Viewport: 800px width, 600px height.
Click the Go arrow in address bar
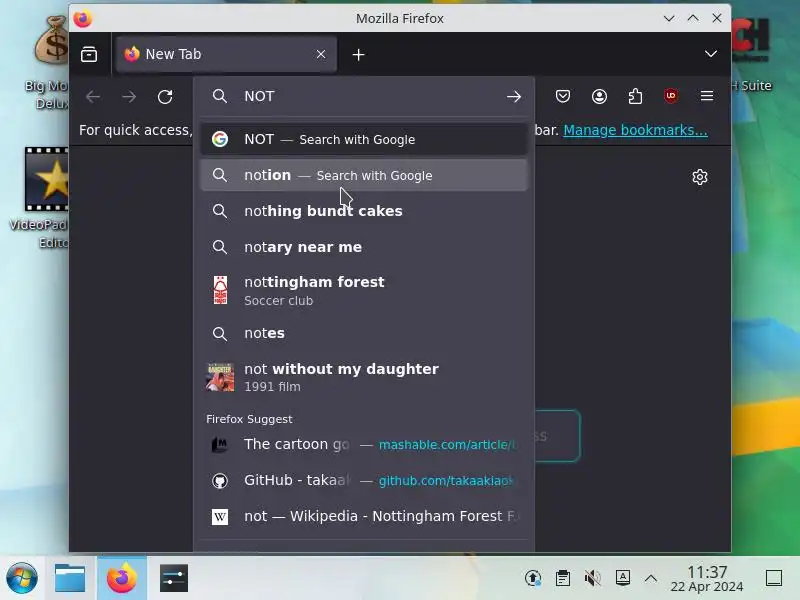point(514,96)
